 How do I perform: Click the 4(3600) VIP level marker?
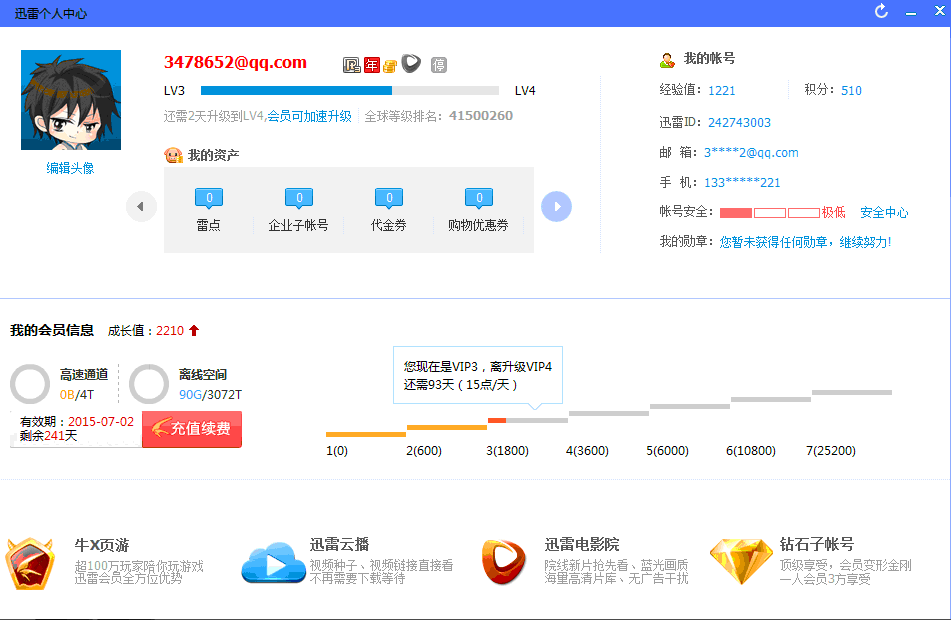tap(587, 451)
